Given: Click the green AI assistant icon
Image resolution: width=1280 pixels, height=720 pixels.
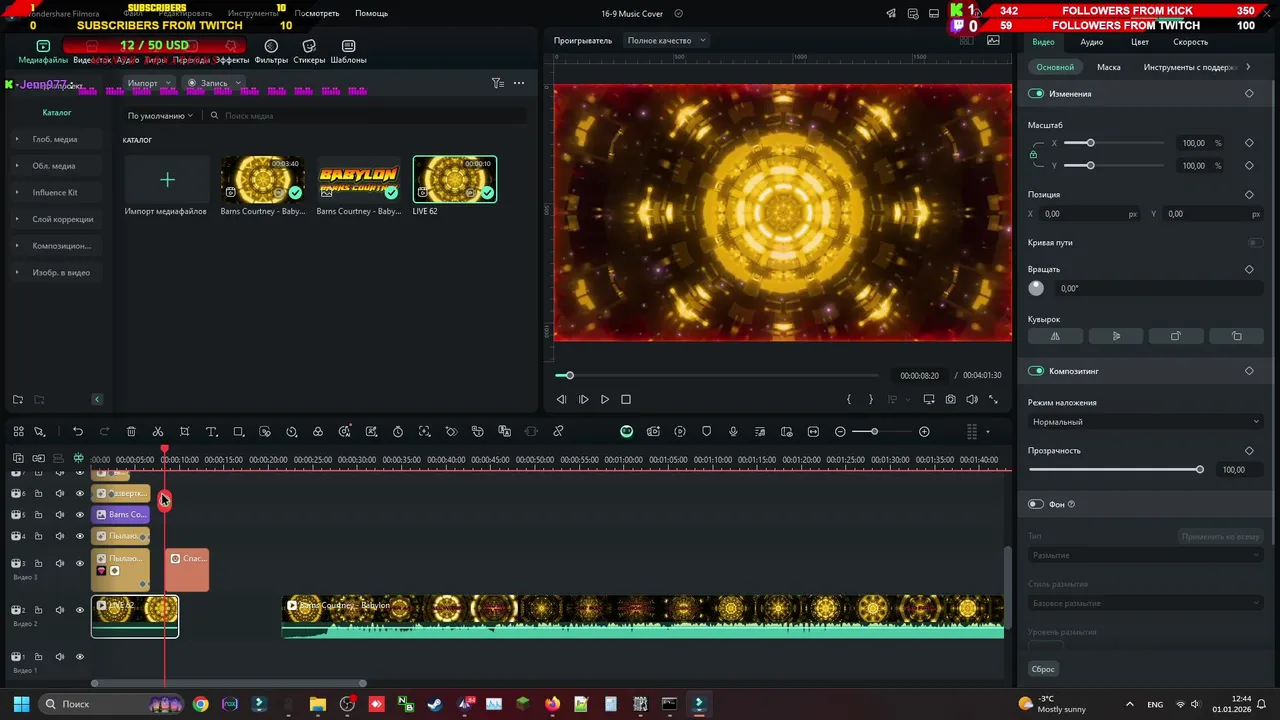Looking at the screenshot, I should (x=626, y=431).
